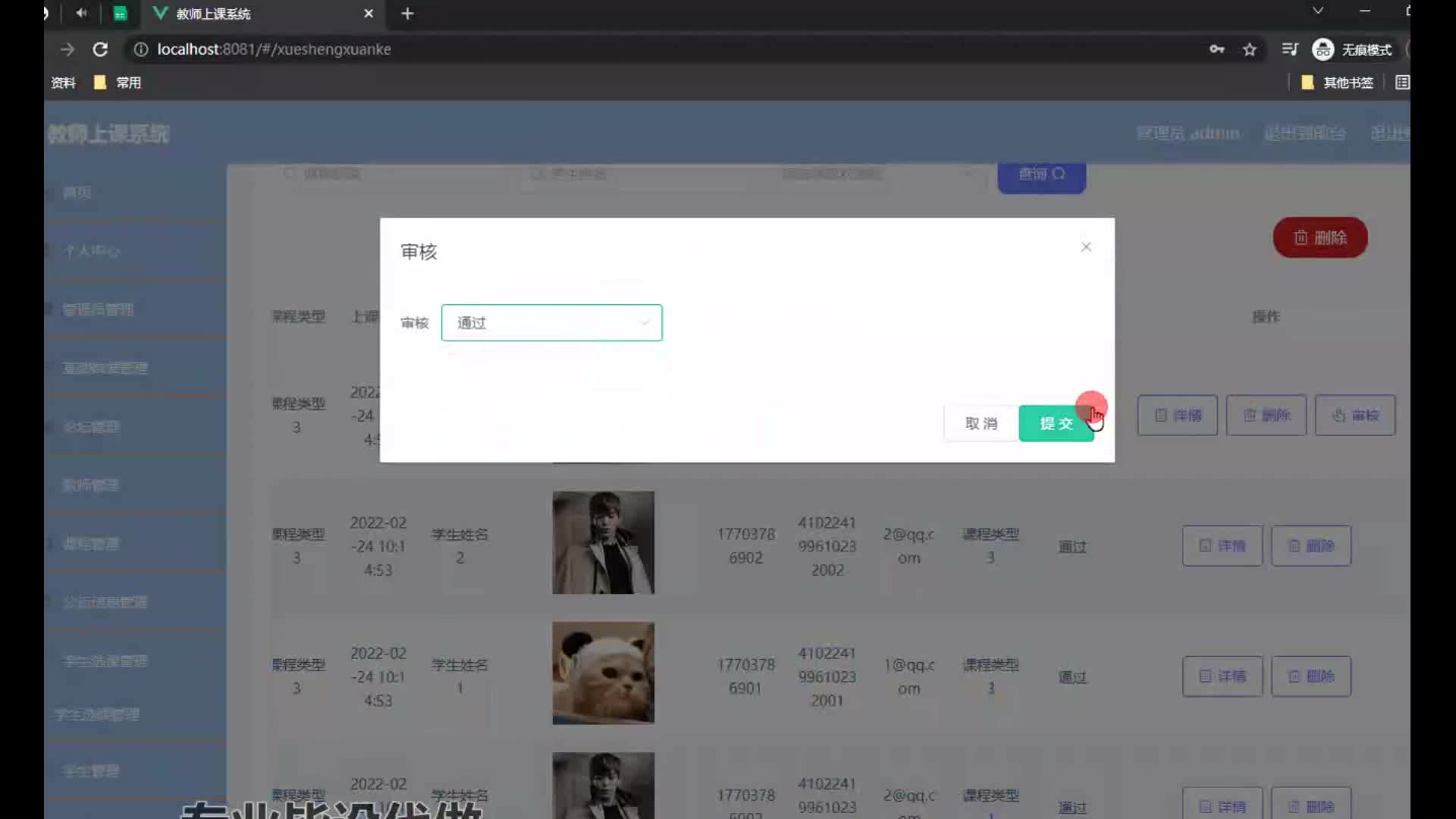This screenshot has height=819, width=1456.
Task: Open the 资料 bookmark item
Action: click(x=63, y=83)
